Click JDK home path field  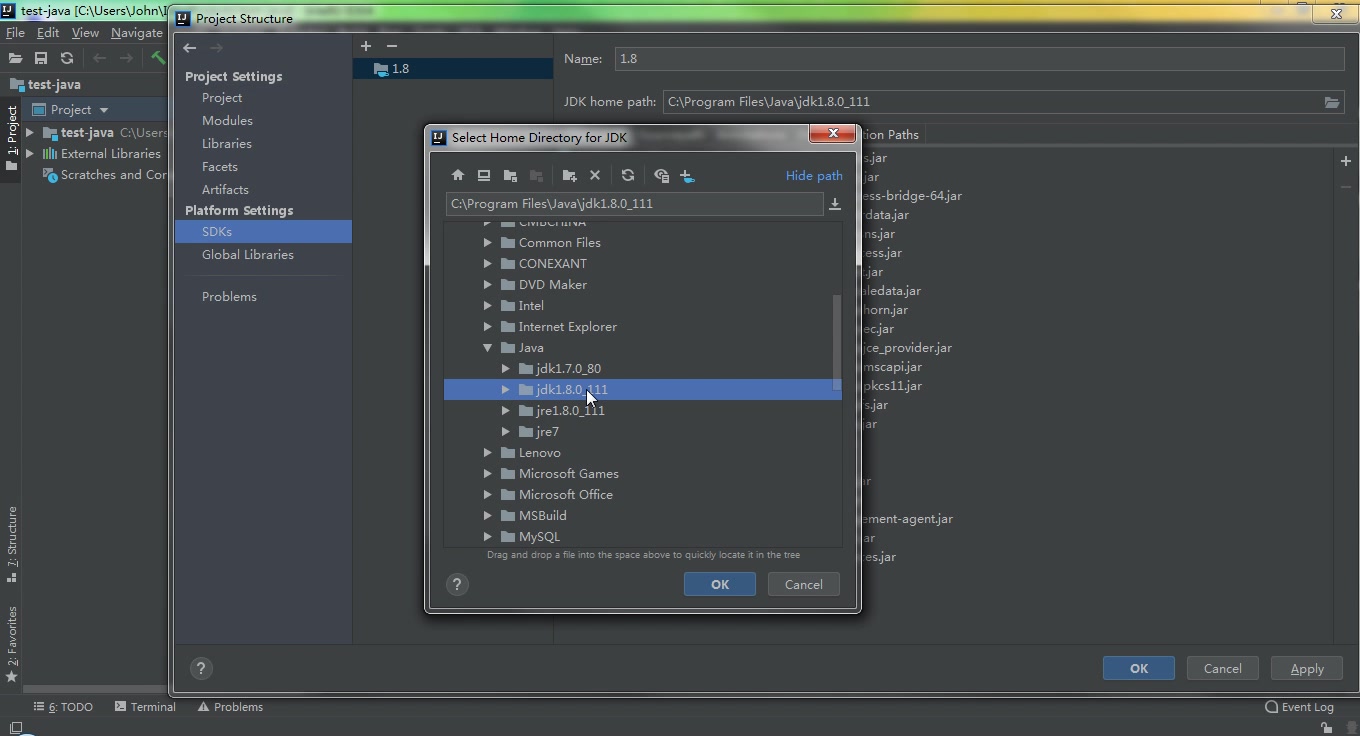[990, 102]
